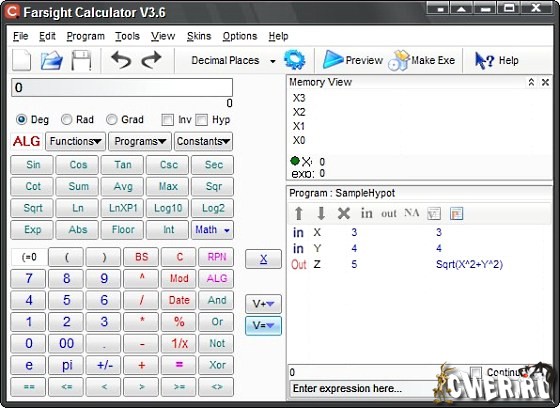The width and height of the screenshot is (560, 408).
Task: Click the 1/x reciprocal button
Action: 179,343
